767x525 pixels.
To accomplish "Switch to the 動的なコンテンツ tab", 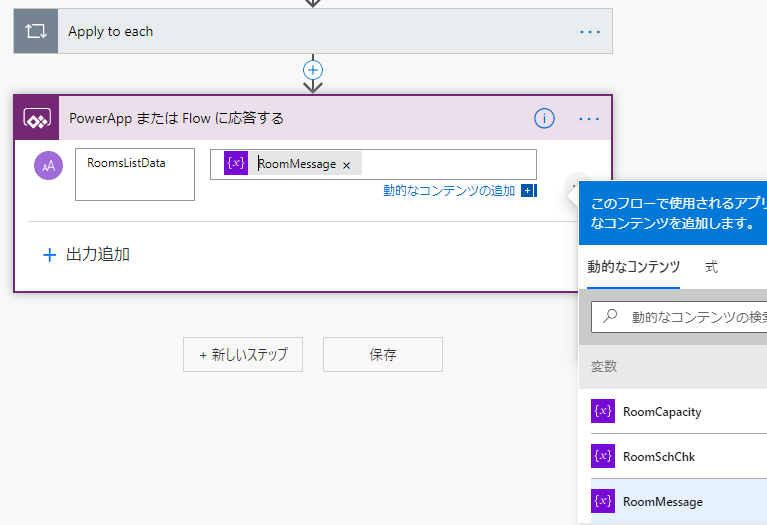I will point(633,267).
